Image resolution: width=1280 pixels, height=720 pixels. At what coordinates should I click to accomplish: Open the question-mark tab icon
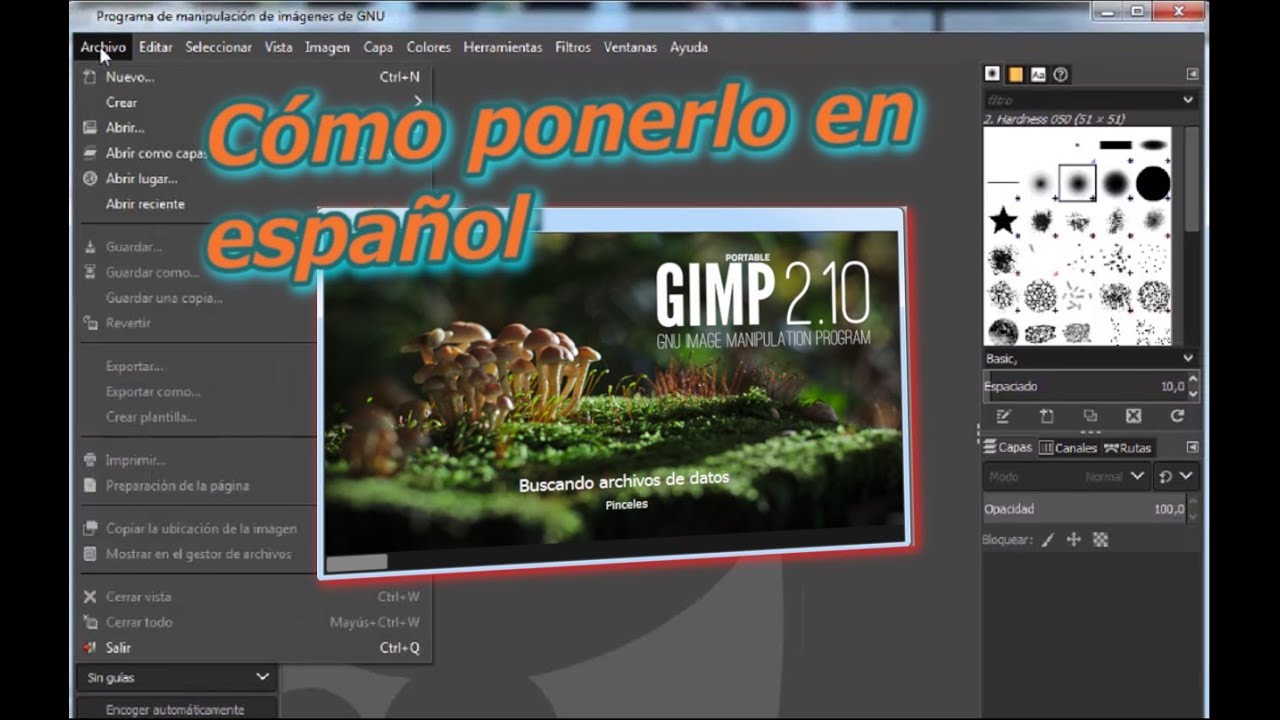coord(1061,74)
